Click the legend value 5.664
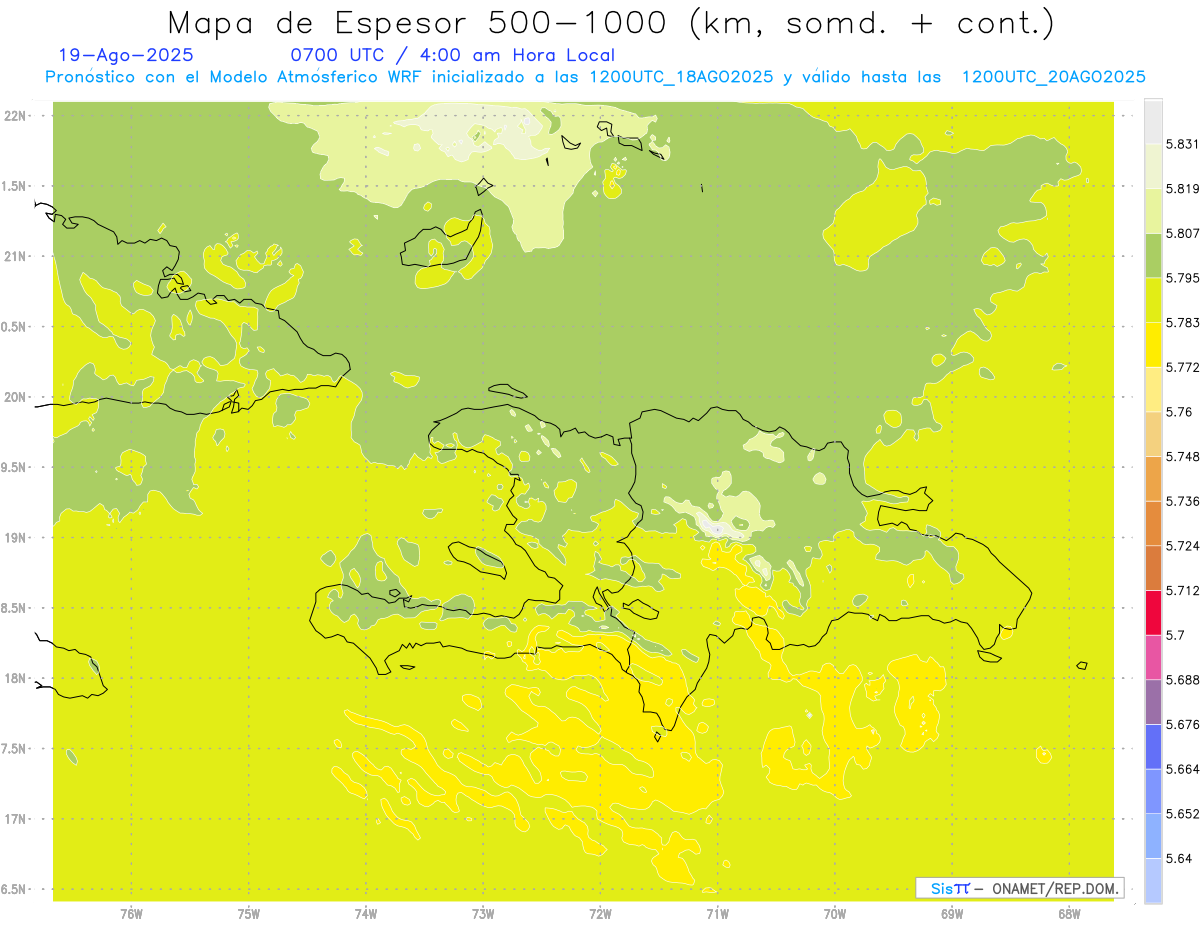 (1183, 768)
